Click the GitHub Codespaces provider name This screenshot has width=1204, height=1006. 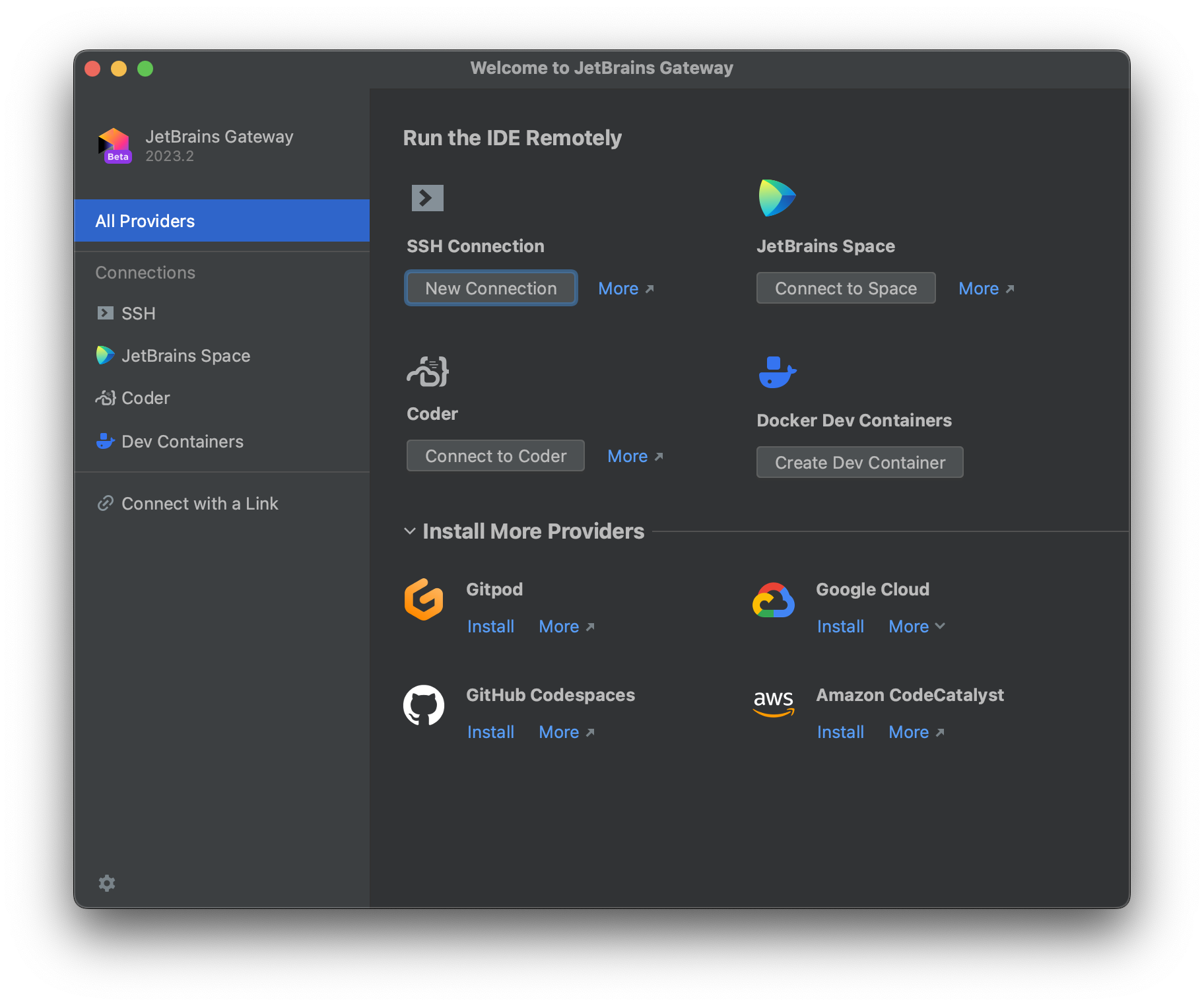(551, 695)
